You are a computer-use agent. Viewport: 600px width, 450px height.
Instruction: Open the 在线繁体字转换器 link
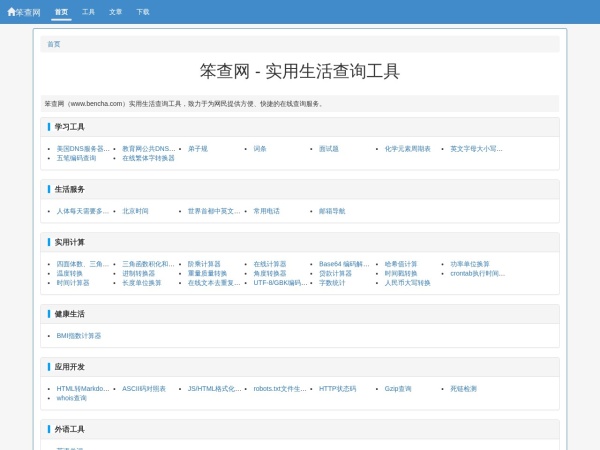pyautogui.click(x=148, y=158)
